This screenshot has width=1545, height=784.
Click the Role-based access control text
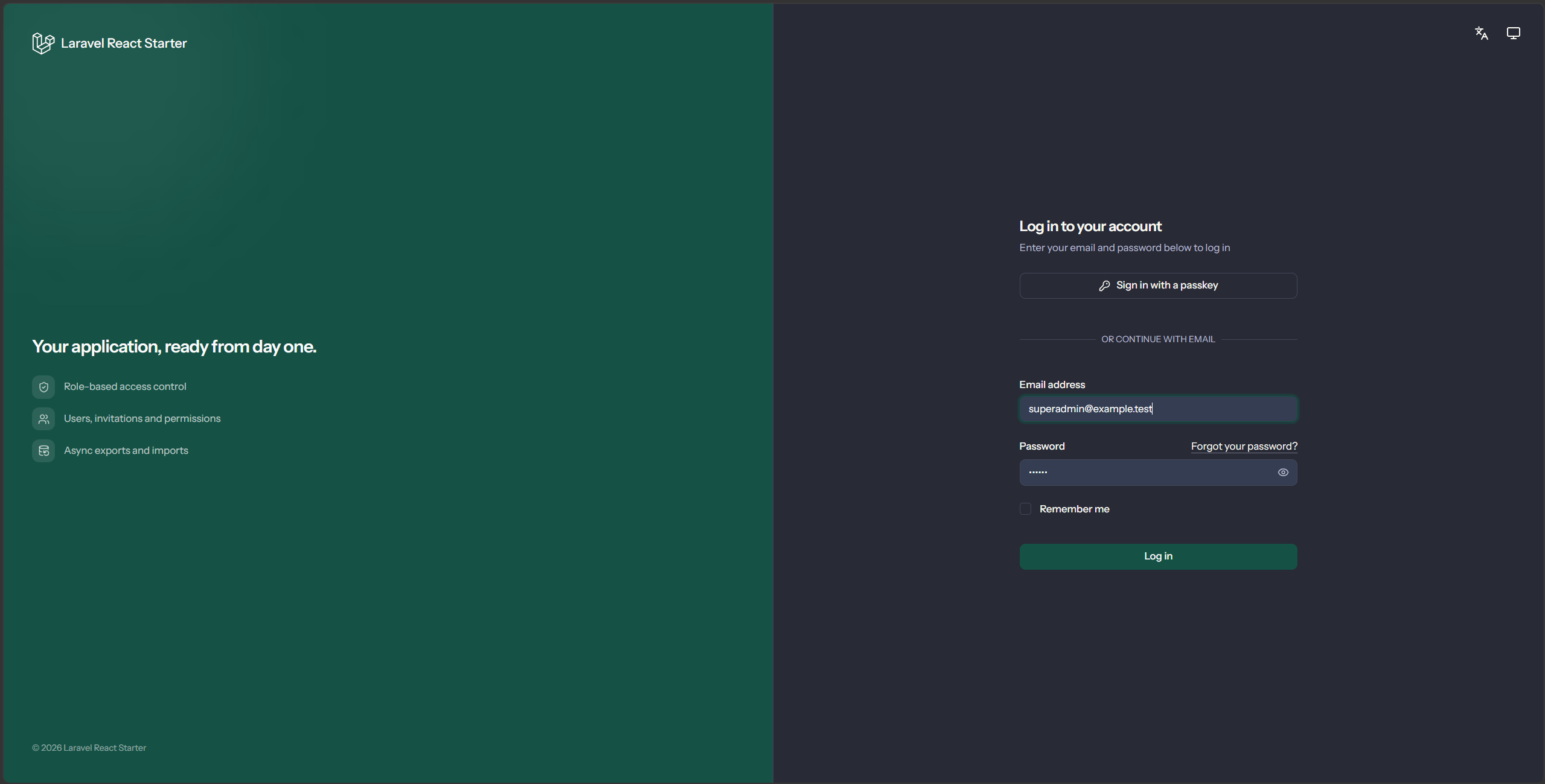(125, 386)
